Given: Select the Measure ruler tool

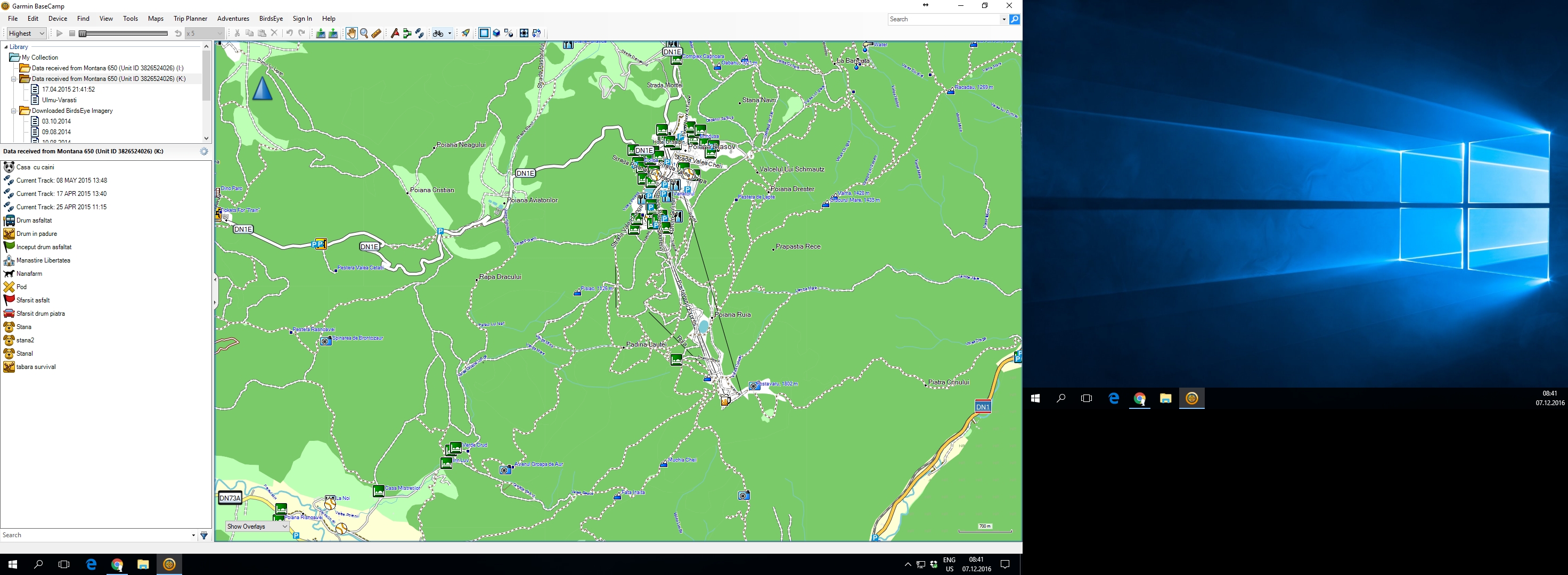Looking at the screenshot, I should 376,34.
